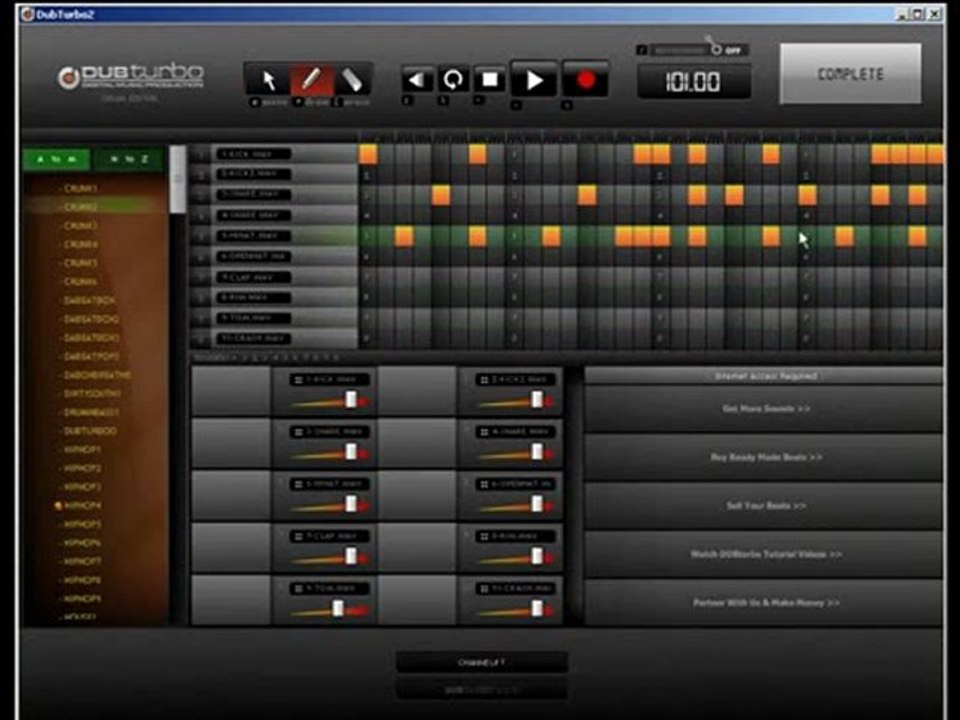Viewport: 960px width, 720px height.
Task: Toggle the loop playback button
Action: pos(452,80)
